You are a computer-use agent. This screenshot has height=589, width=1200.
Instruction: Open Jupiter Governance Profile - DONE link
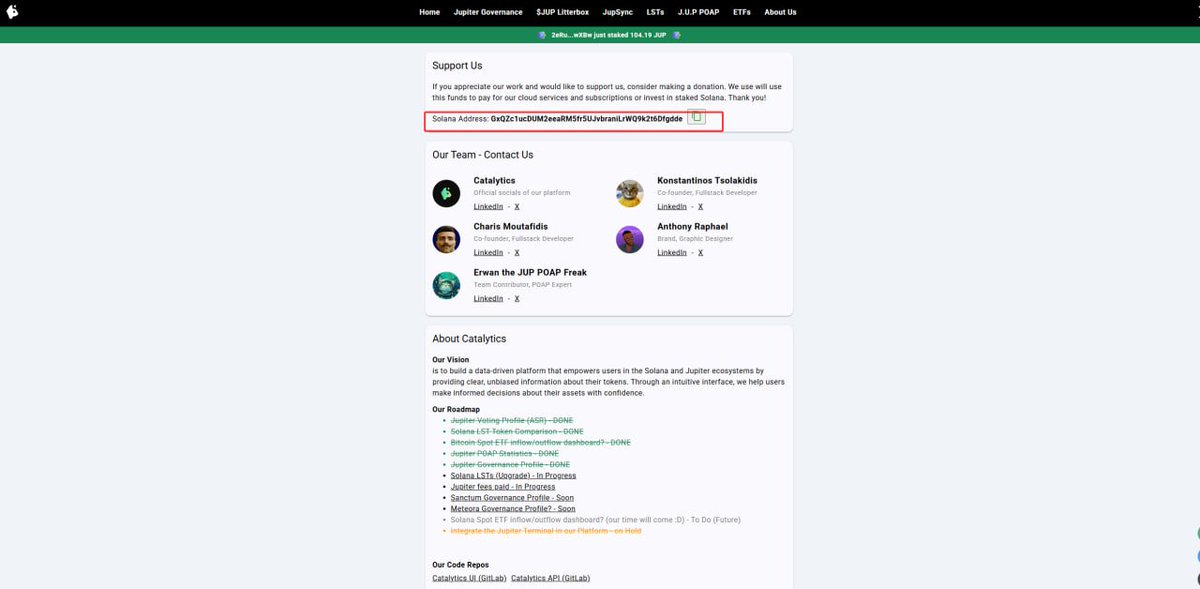click(510, 464)
